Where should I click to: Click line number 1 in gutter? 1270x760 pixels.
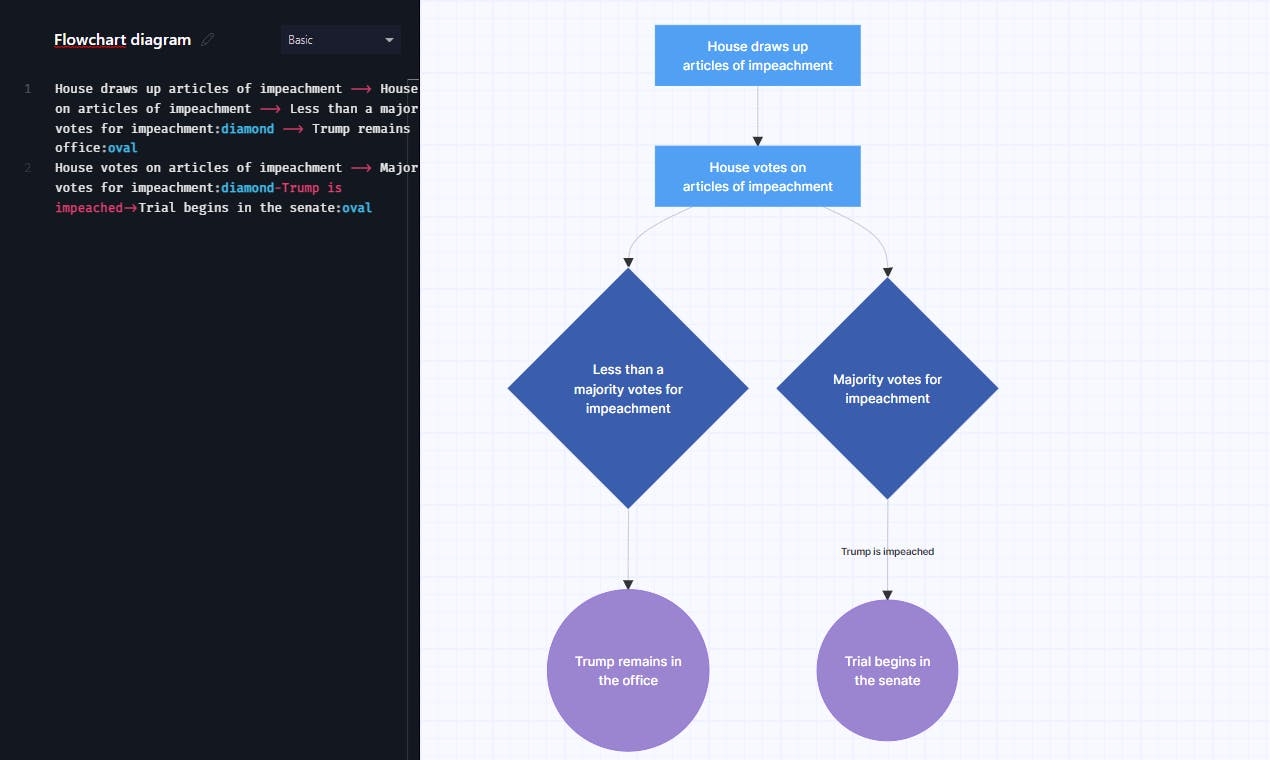pos(28,89)
